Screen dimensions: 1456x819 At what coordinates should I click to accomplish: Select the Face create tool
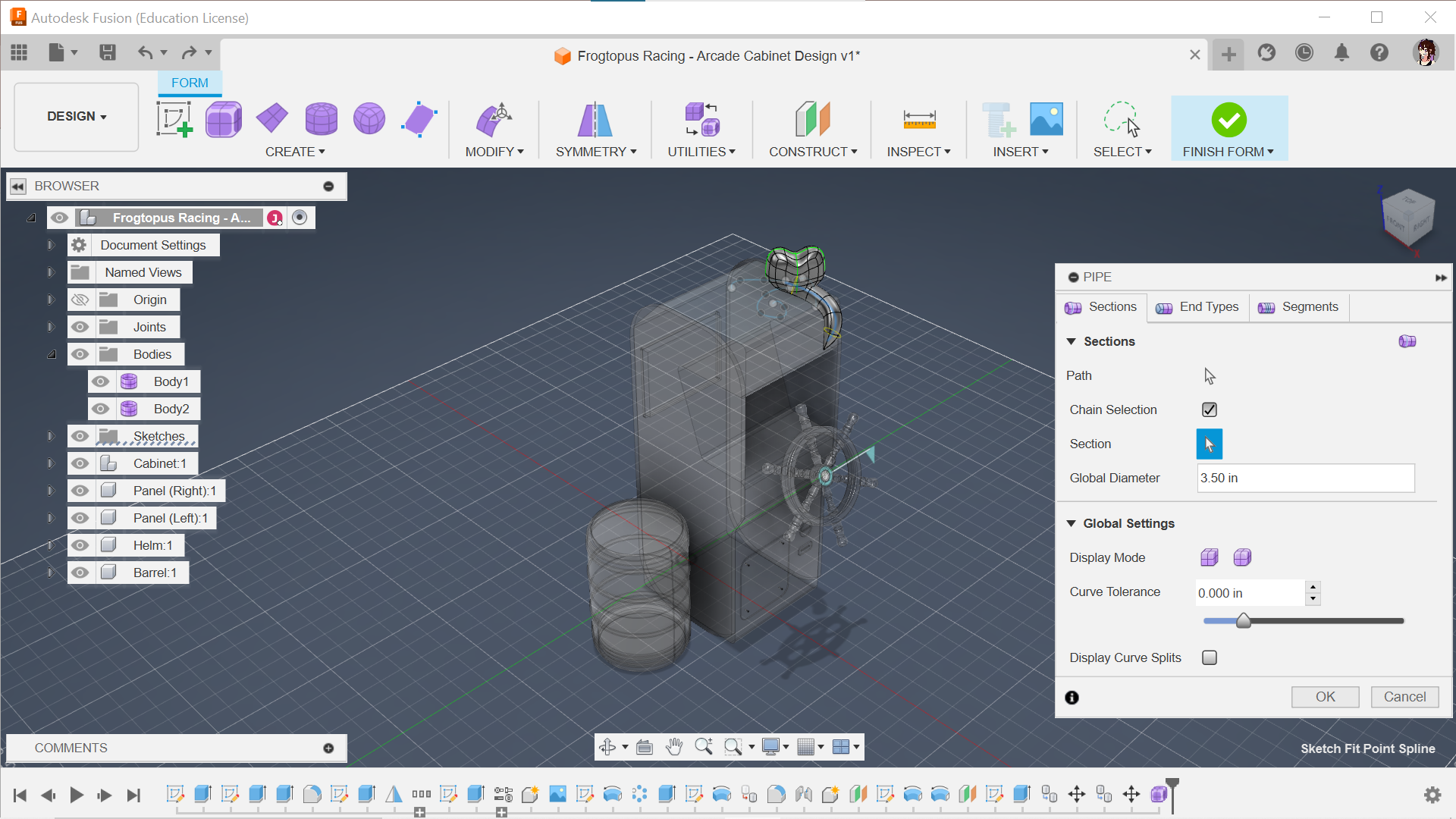click(419, 119)
